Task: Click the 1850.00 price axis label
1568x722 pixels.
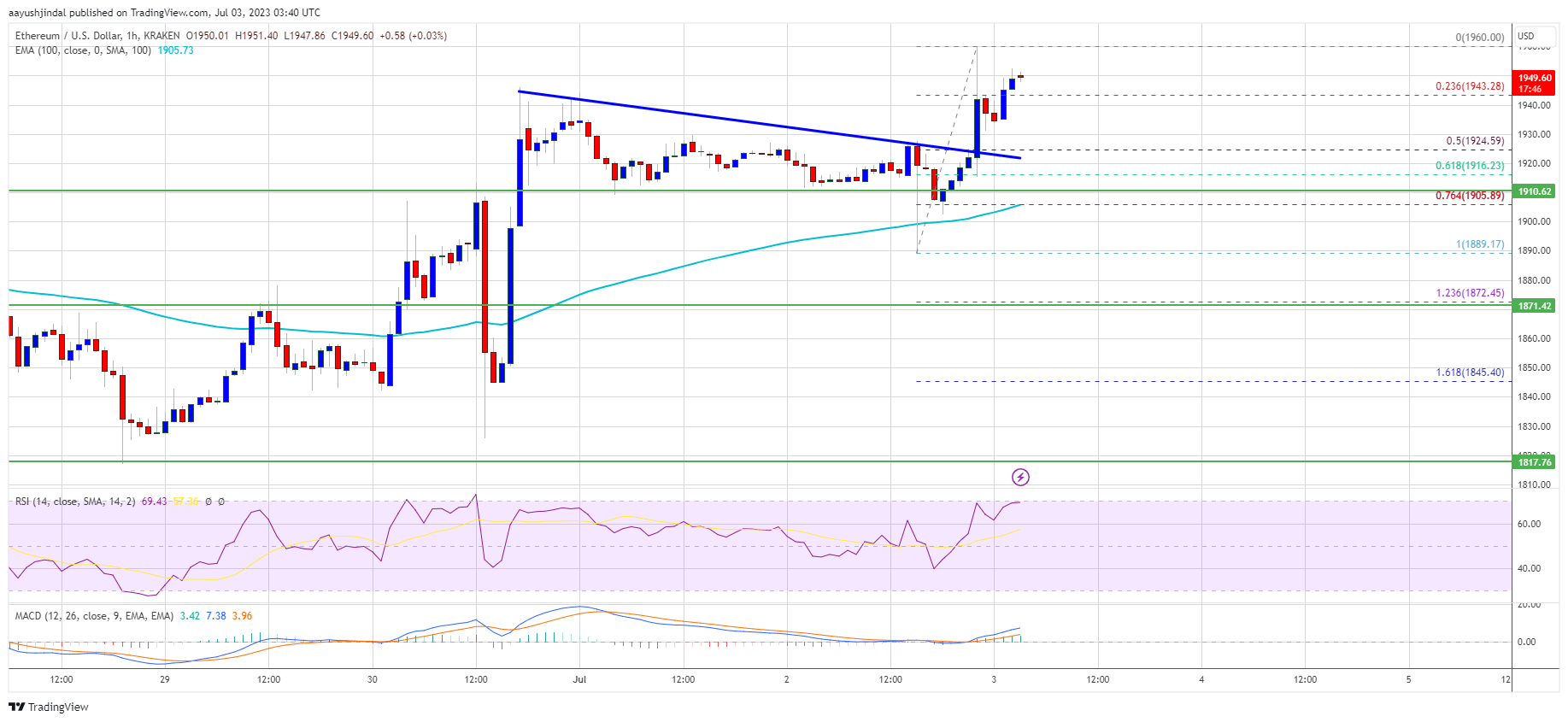Action: [x=1534, y=368]
